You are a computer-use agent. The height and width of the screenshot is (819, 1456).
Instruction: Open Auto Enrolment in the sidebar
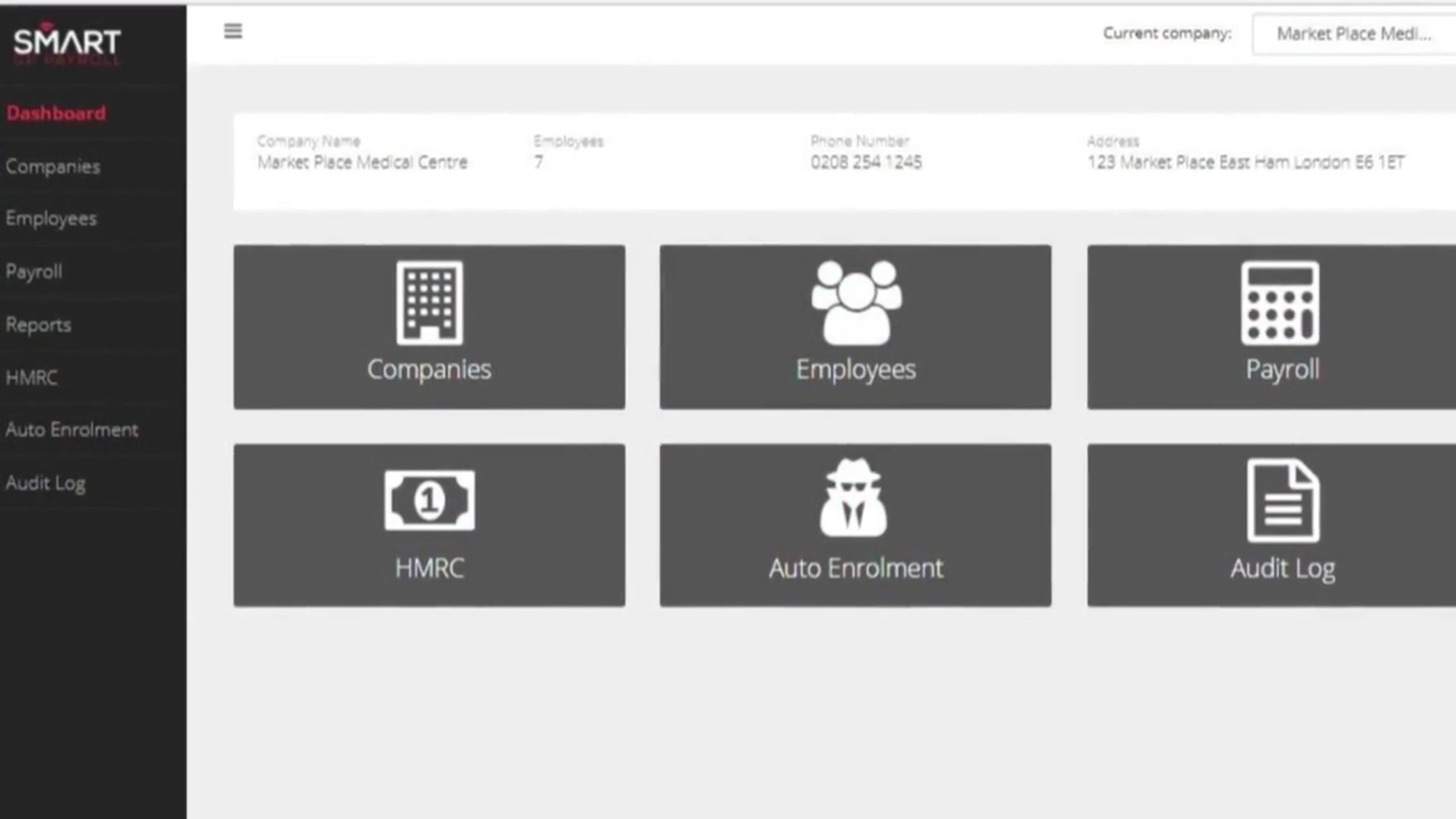pos(72,430)
